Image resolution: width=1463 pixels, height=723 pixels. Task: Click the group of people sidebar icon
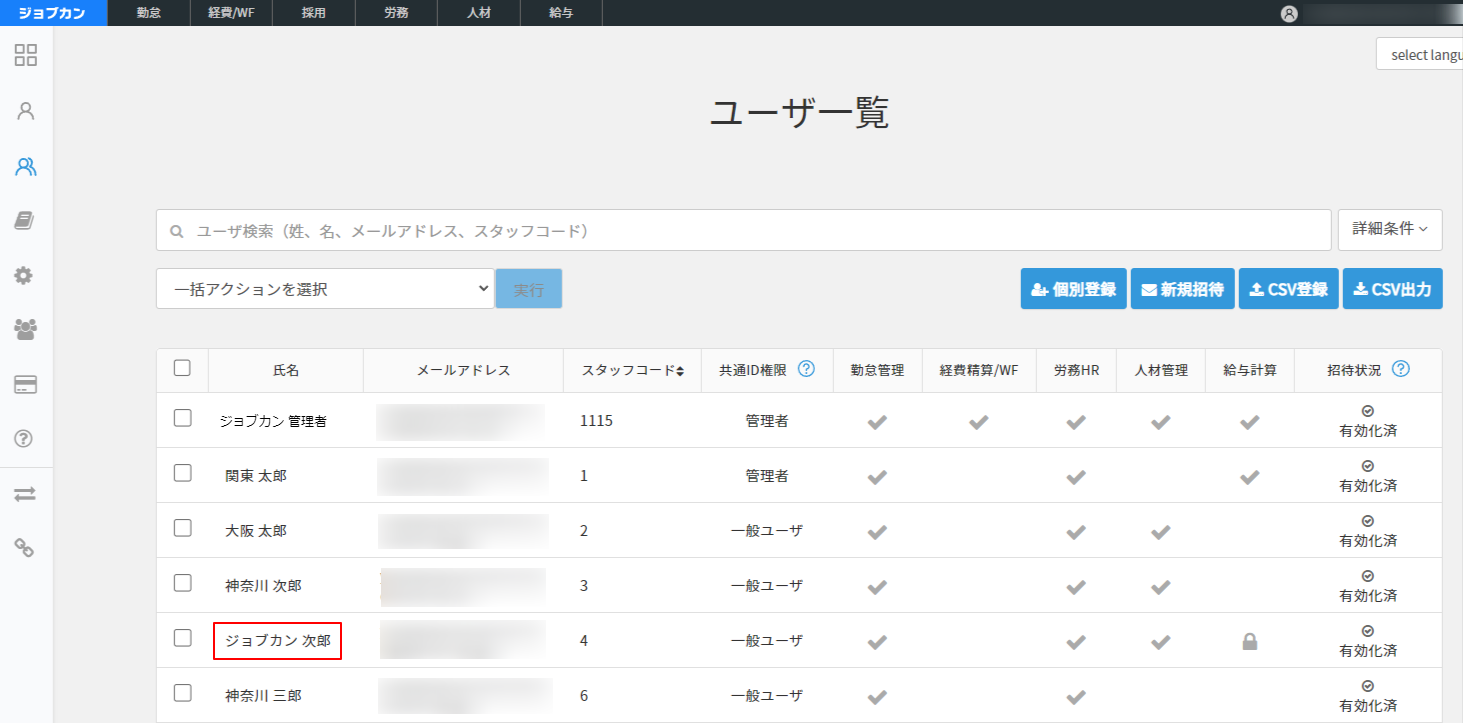tap(26, 329)
